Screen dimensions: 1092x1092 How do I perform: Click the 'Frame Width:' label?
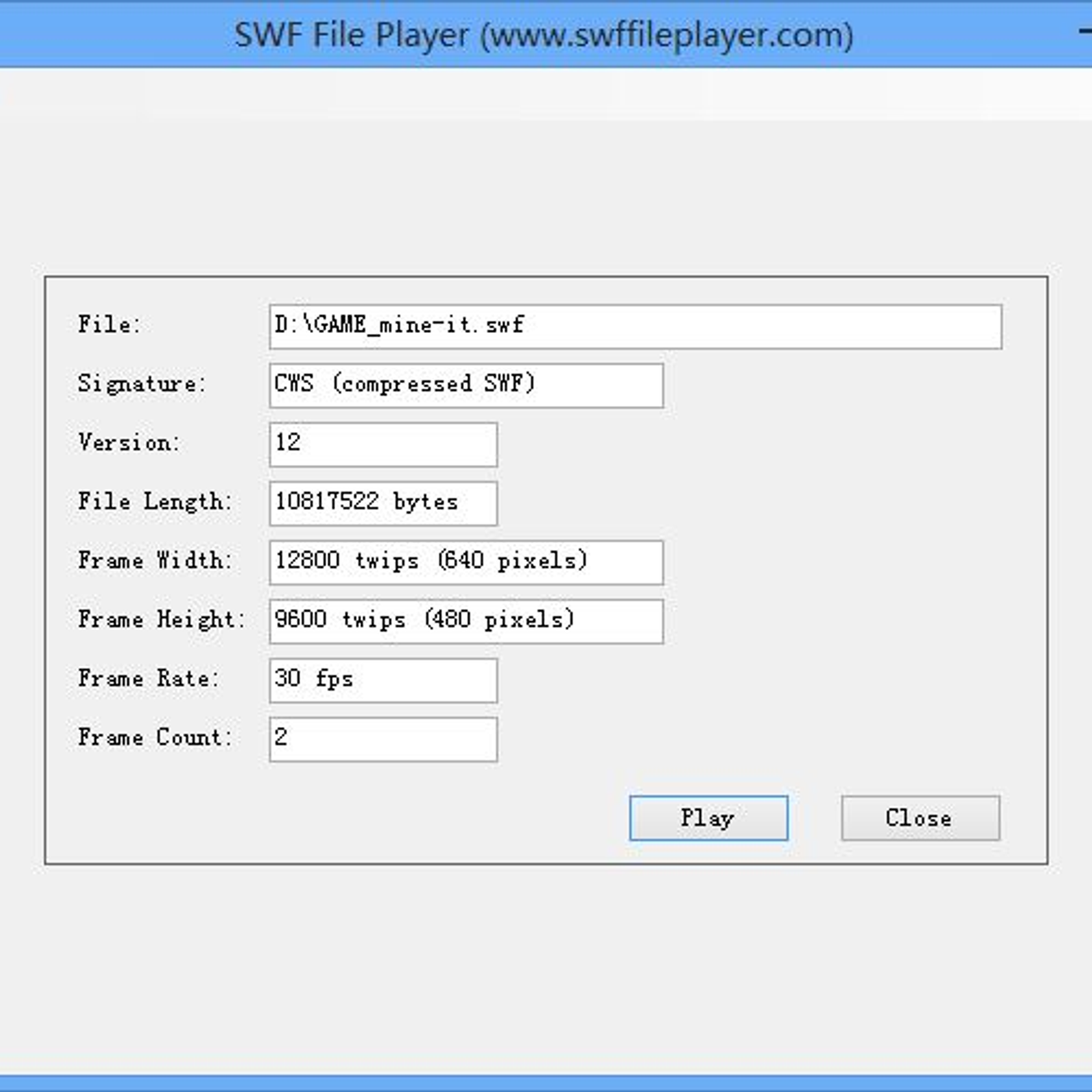click(155, 560)
